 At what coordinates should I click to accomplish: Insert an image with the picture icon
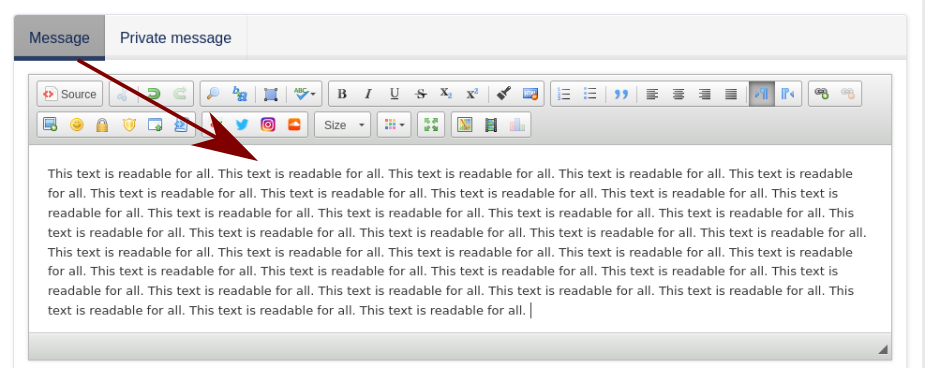click(x=50, y=124)
